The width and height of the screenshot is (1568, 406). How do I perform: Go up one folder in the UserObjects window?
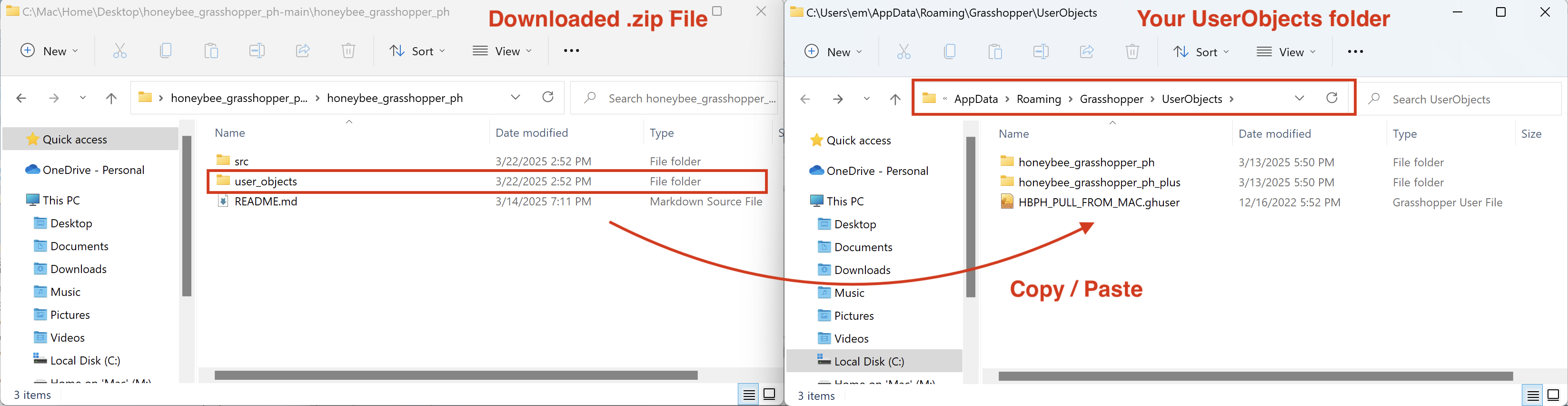pyautogui.click(x=895, y=99)
